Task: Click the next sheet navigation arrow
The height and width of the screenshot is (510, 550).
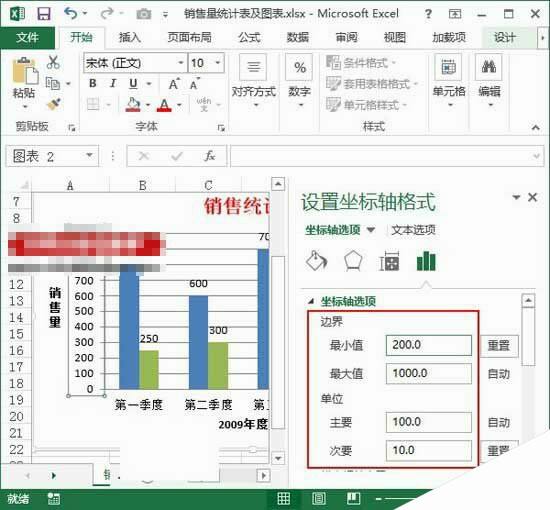Action: tap(54, 476)
